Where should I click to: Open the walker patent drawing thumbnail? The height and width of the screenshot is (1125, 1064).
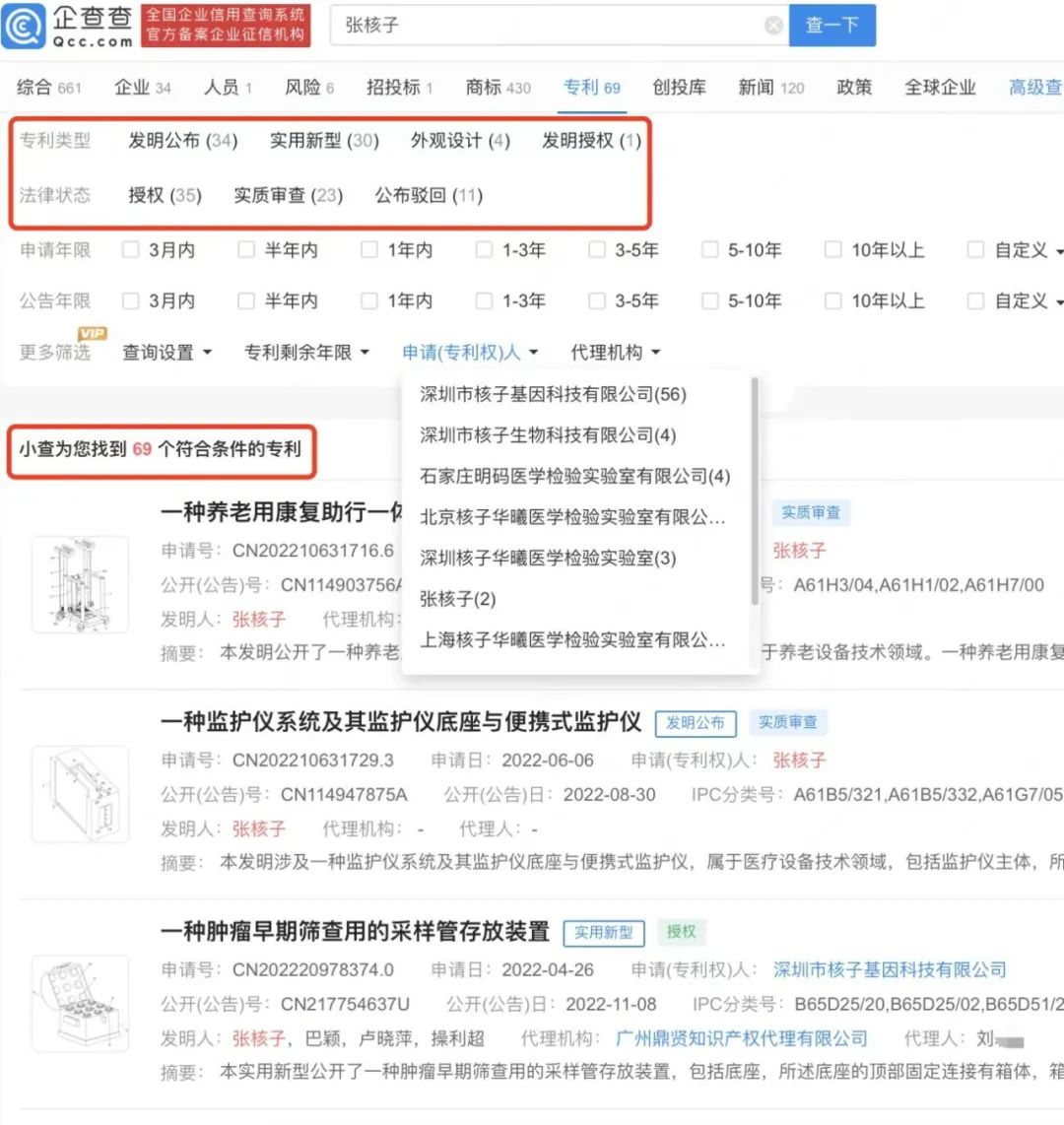pos(80,585)
